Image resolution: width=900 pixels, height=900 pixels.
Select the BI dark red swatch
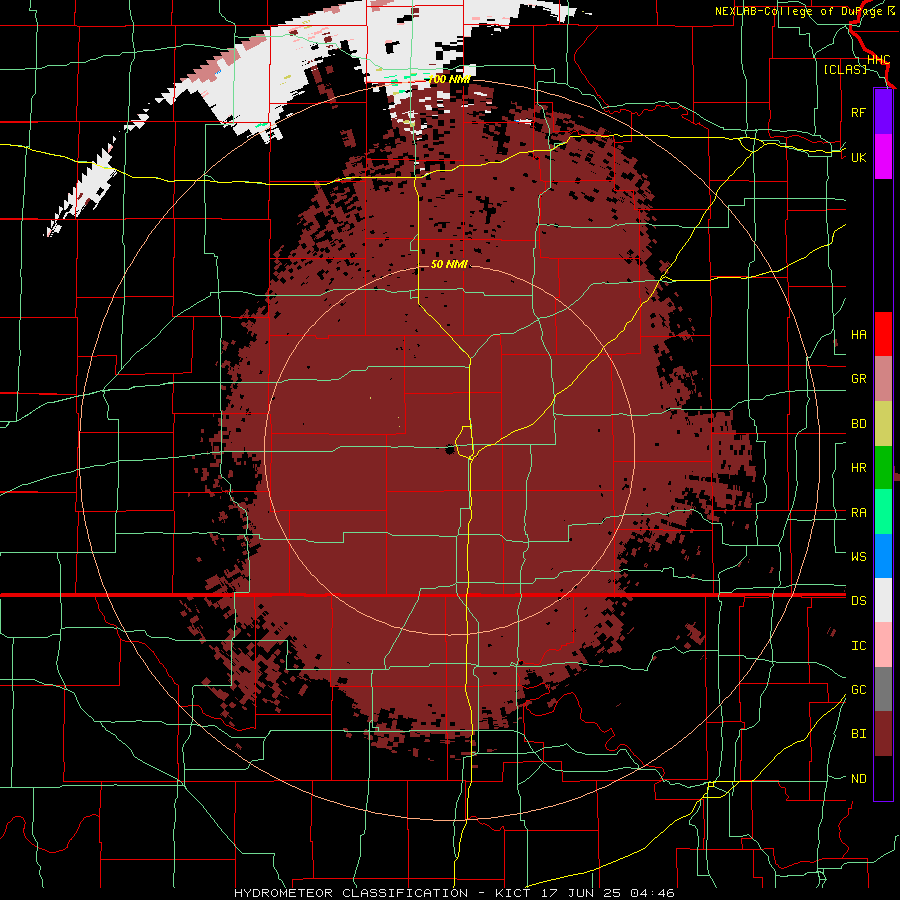pyautogui.click(x=883, y=734)
